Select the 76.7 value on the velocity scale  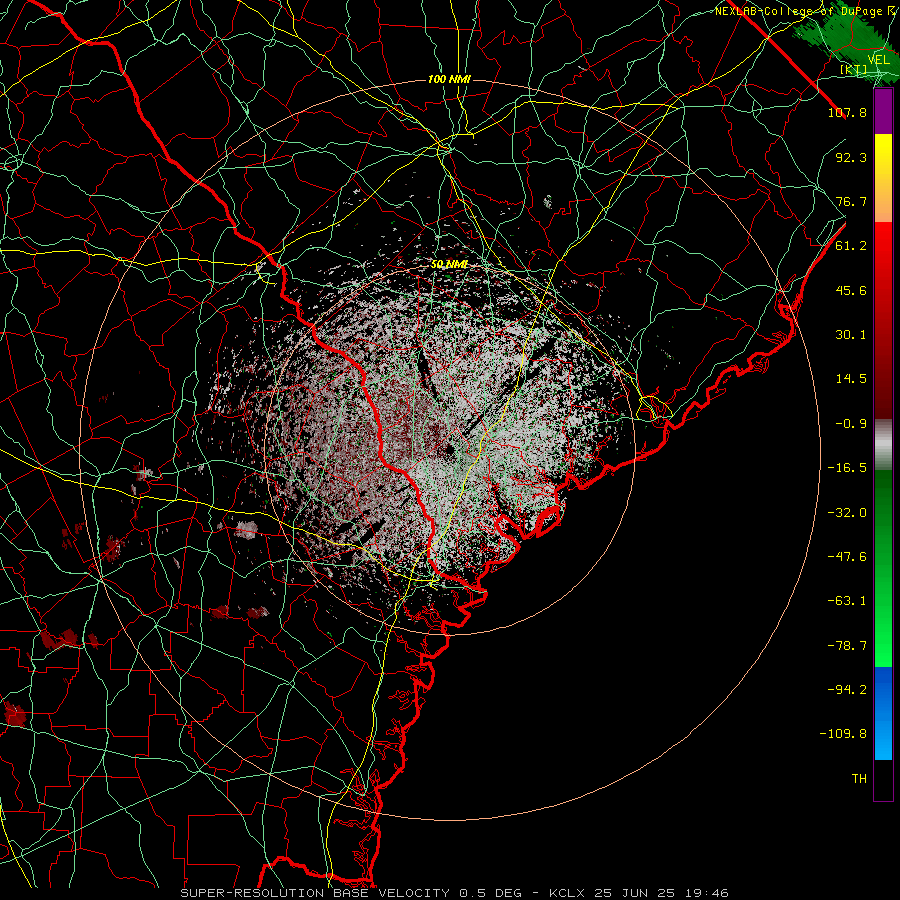[x=851, y=201]
